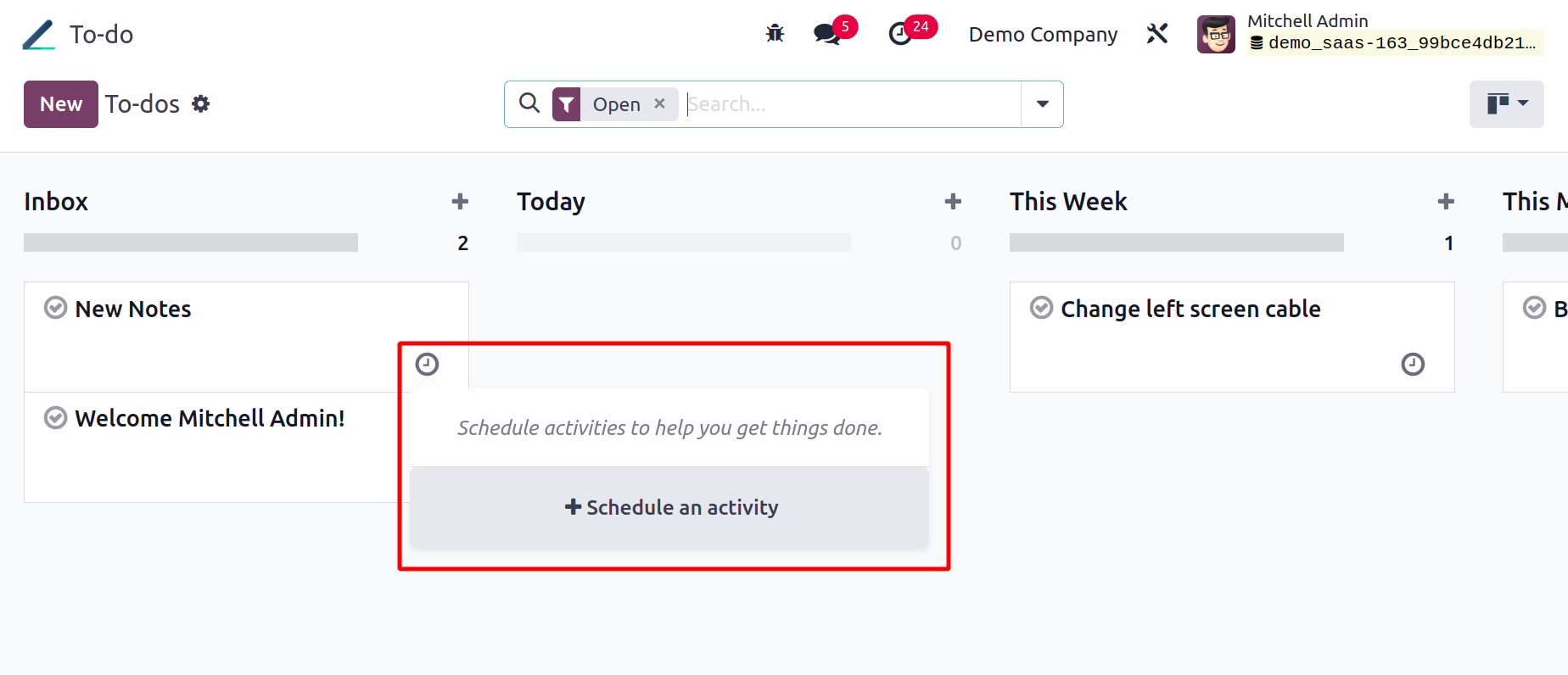This screenshot has width=1568, height=675.
Task: Mark Welcome Mitchell Admin! as done
Action: click(56, 417)
